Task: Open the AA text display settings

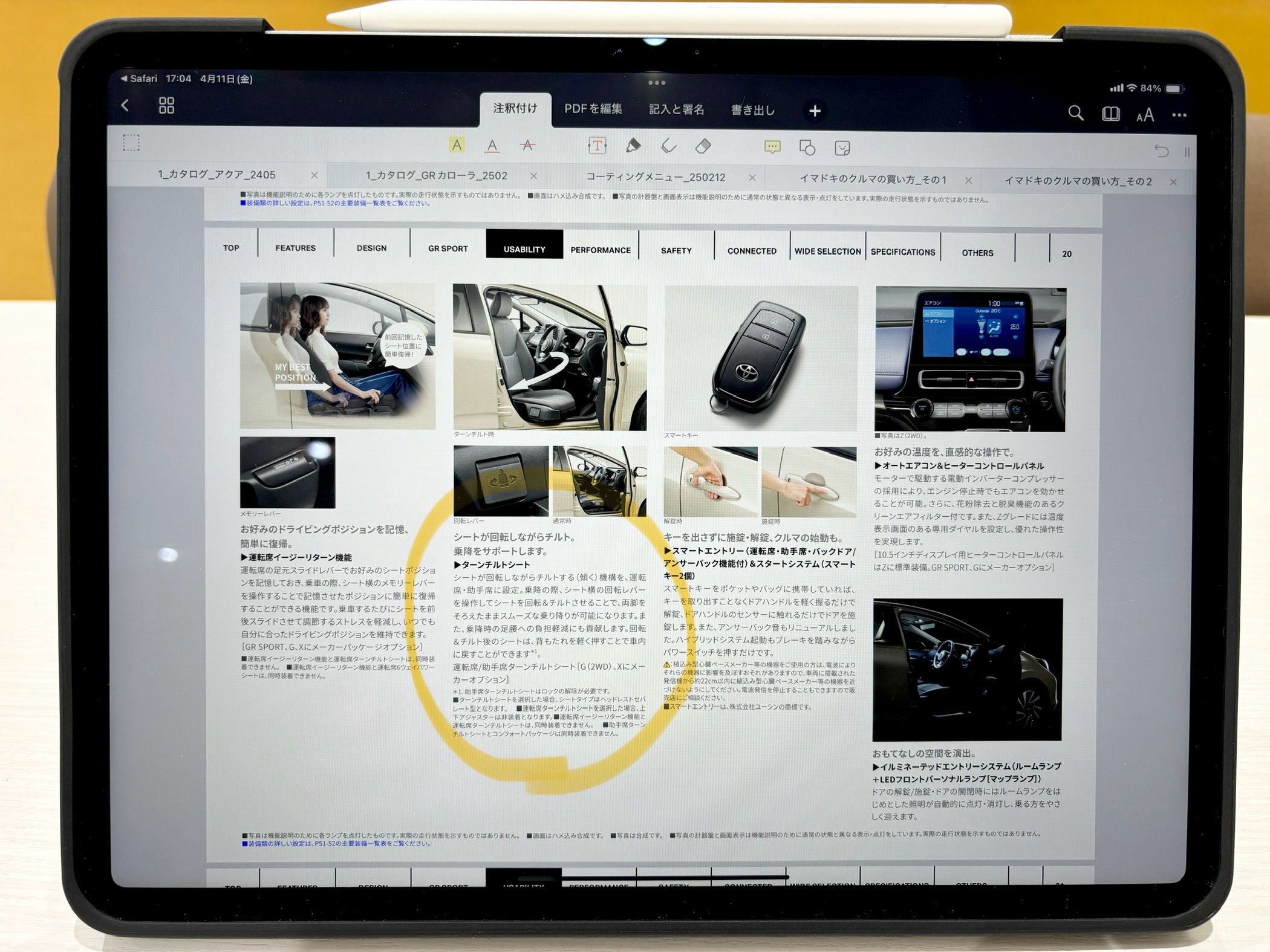Action: [1145, 115]
